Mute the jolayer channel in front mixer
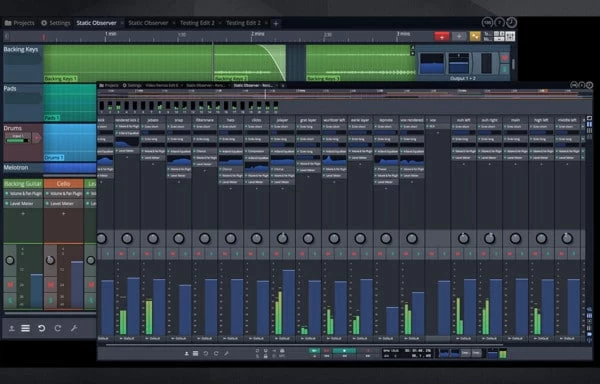The height and width of the screenshot is (384, 600). pyautogui.click(x=276, y=254)
